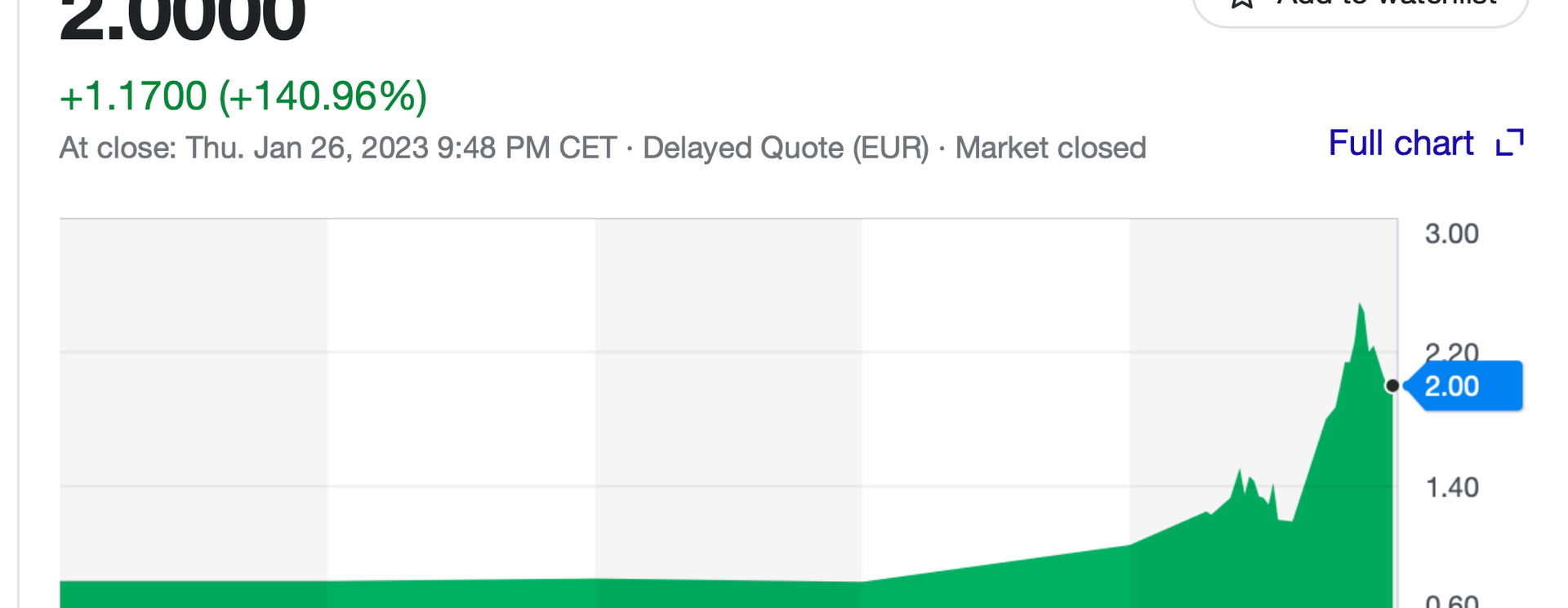This screenshot has width=1568, height=608.
Task: Click the 3.00 y-axis label
Action: tap(1451, 234)
